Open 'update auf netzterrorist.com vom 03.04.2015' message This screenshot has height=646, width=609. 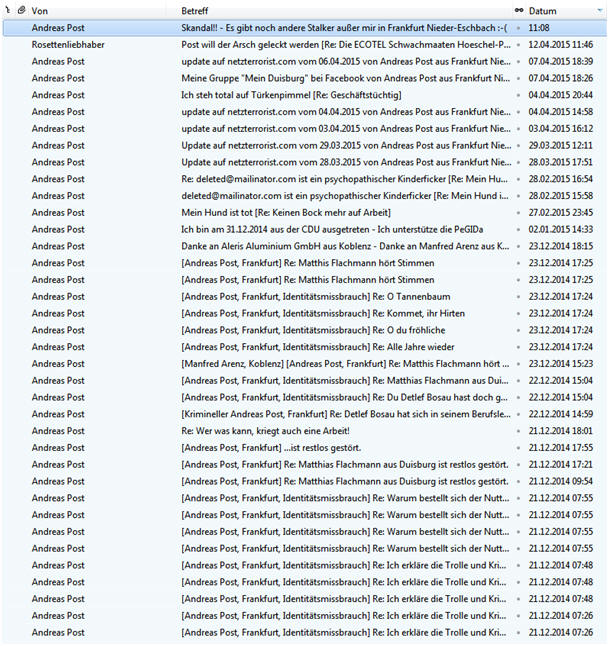(x=346, y=129)
